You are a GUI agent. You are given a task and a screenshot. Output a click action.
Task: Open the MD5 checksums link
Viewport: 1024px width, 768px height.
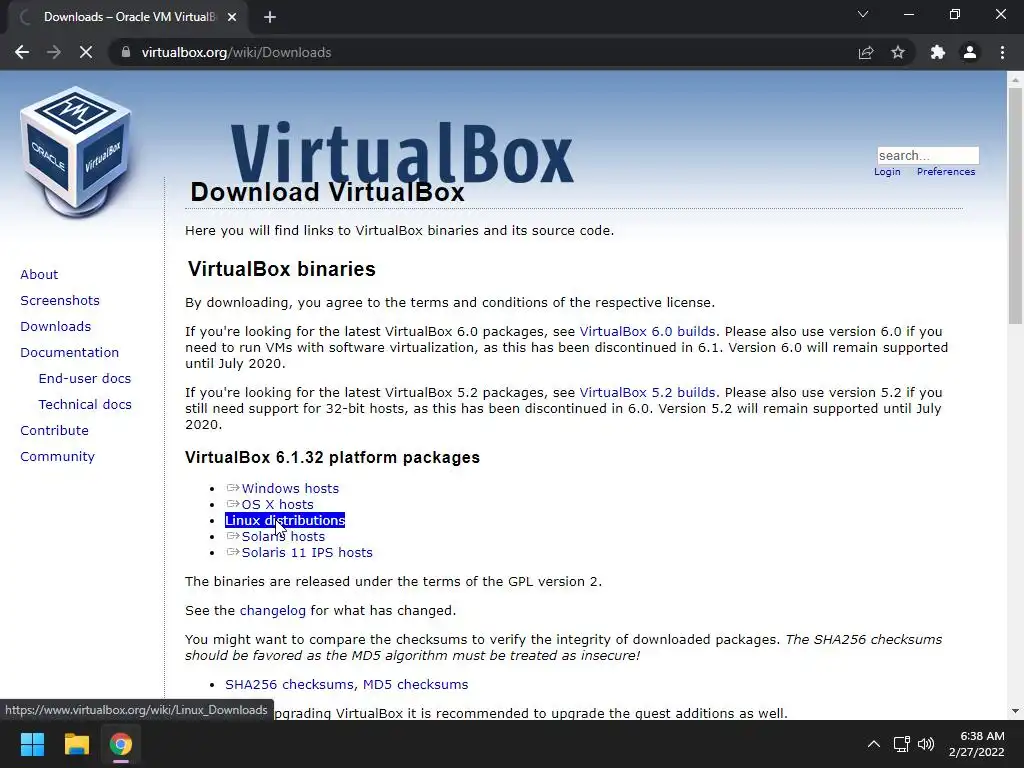[x=415, y=684]
